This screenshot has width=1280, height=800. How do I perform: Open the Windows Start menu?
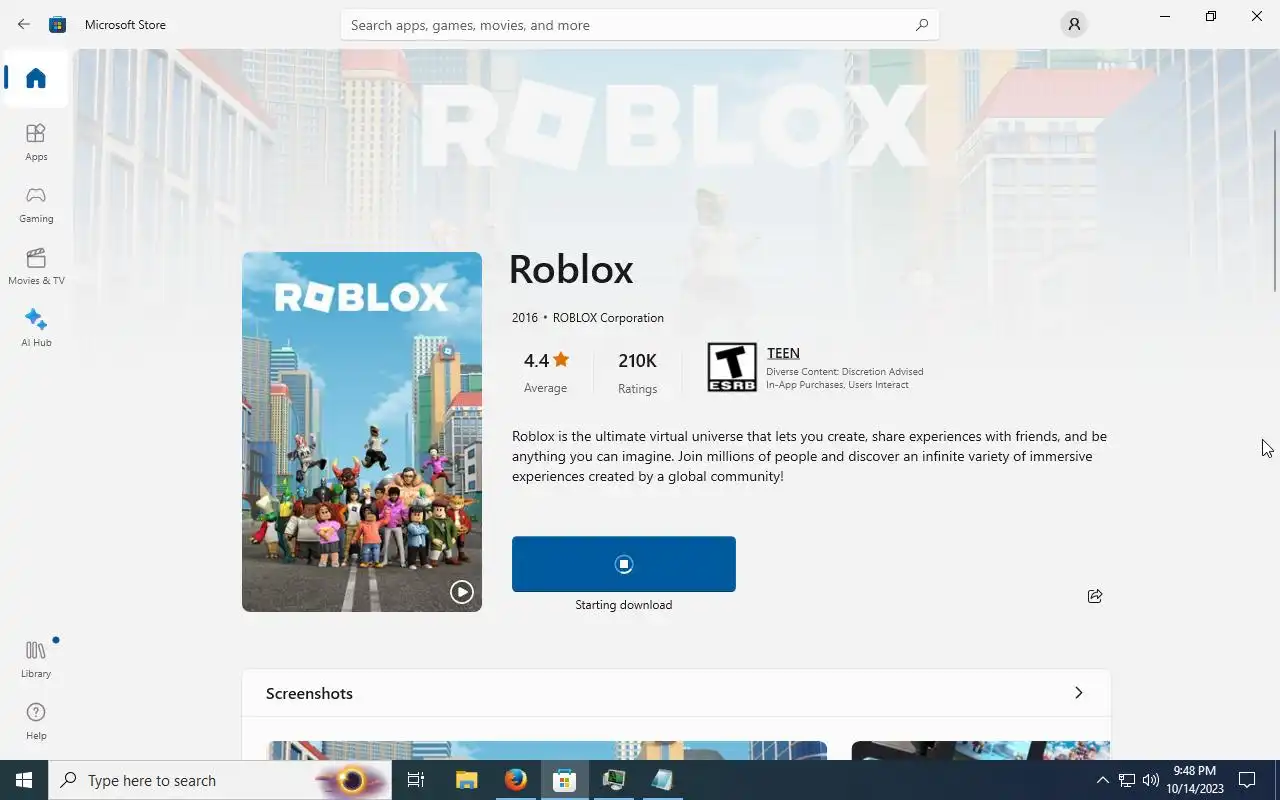(24, 780)
